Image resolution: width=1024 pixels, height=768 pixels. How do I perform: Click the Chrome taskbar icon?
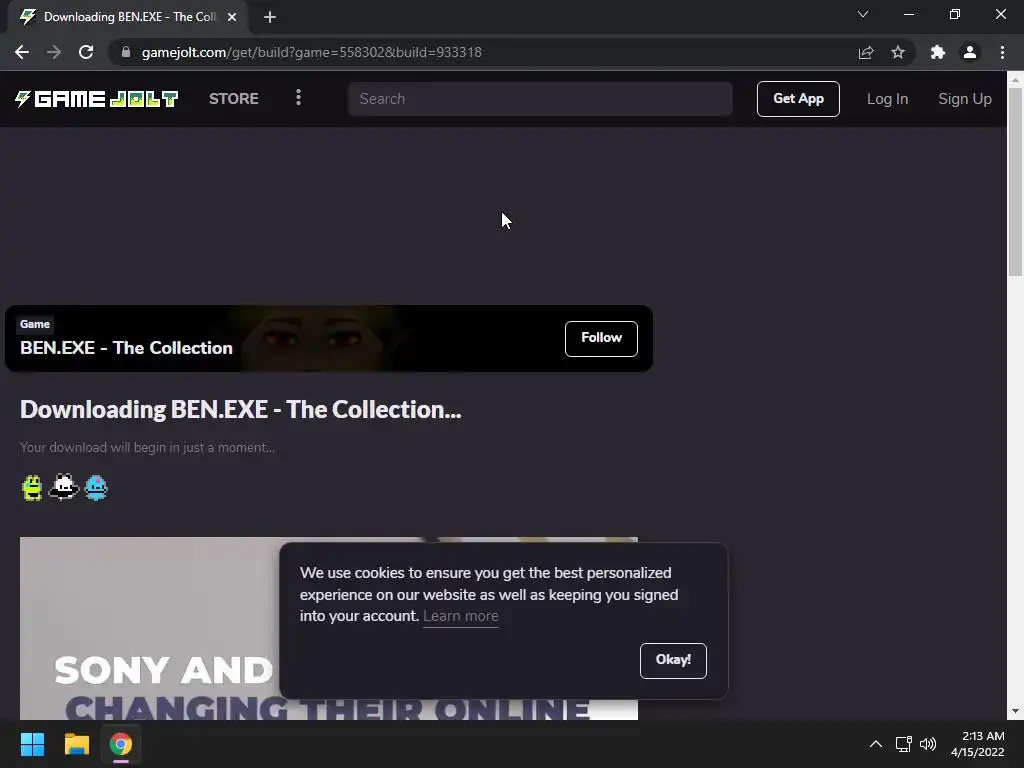click(121, 744)
